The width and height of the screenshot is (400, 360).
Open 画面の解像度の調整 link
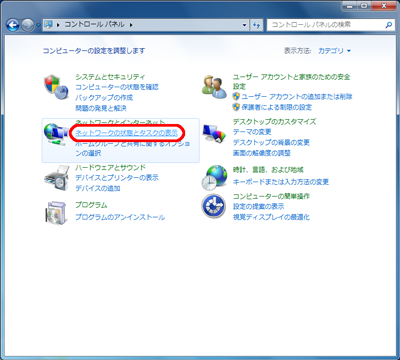262,153
